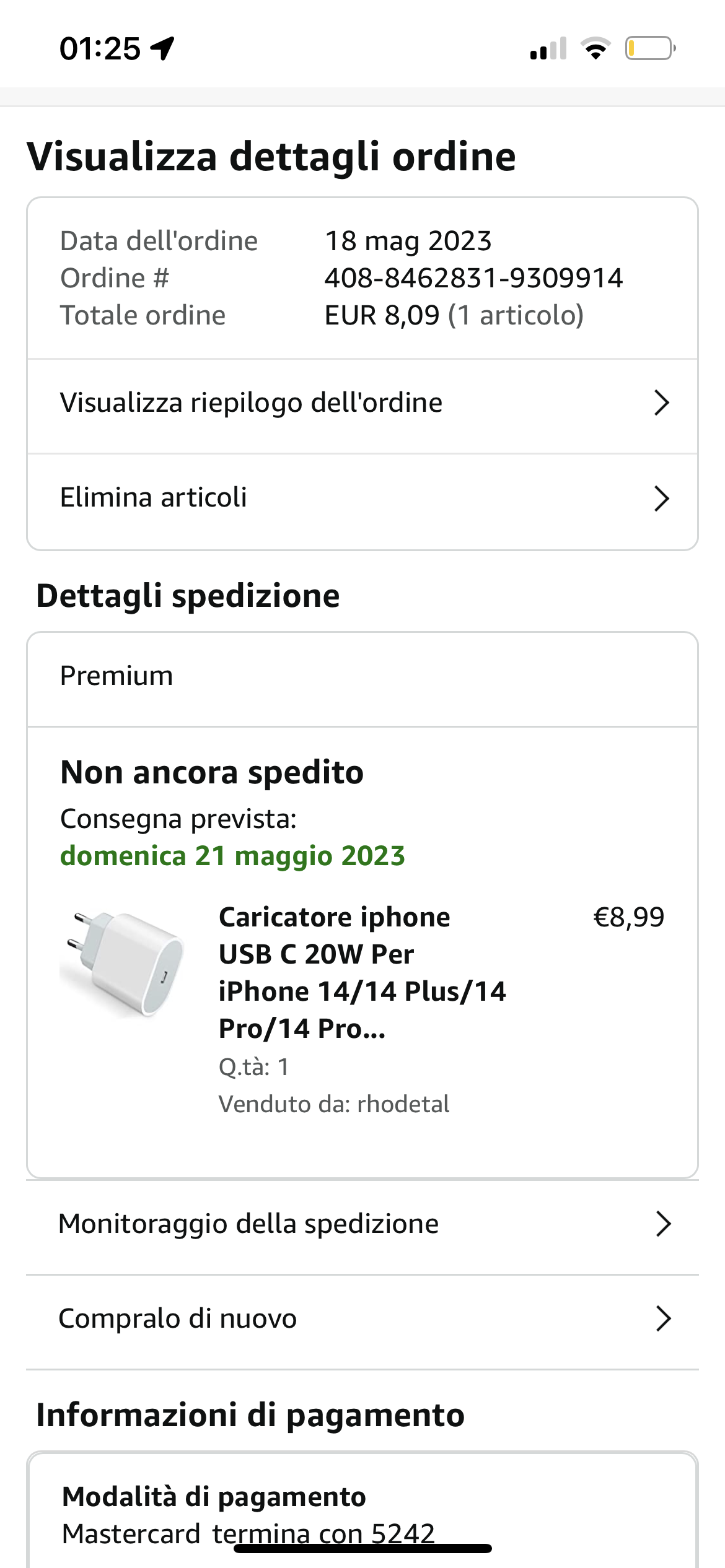The height and width of the screenshot is (1568, 725).
Task: Open Monitoraggio della spedizione
Action: pyautogui.click(x=248, y=1224)
